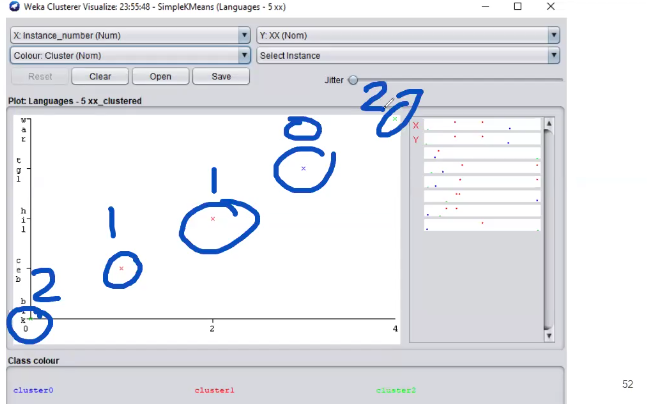The image size is (648, 404).
Task: Click the 'Plot: Languages - 5 xx_clustered' label
Action: 75,101
